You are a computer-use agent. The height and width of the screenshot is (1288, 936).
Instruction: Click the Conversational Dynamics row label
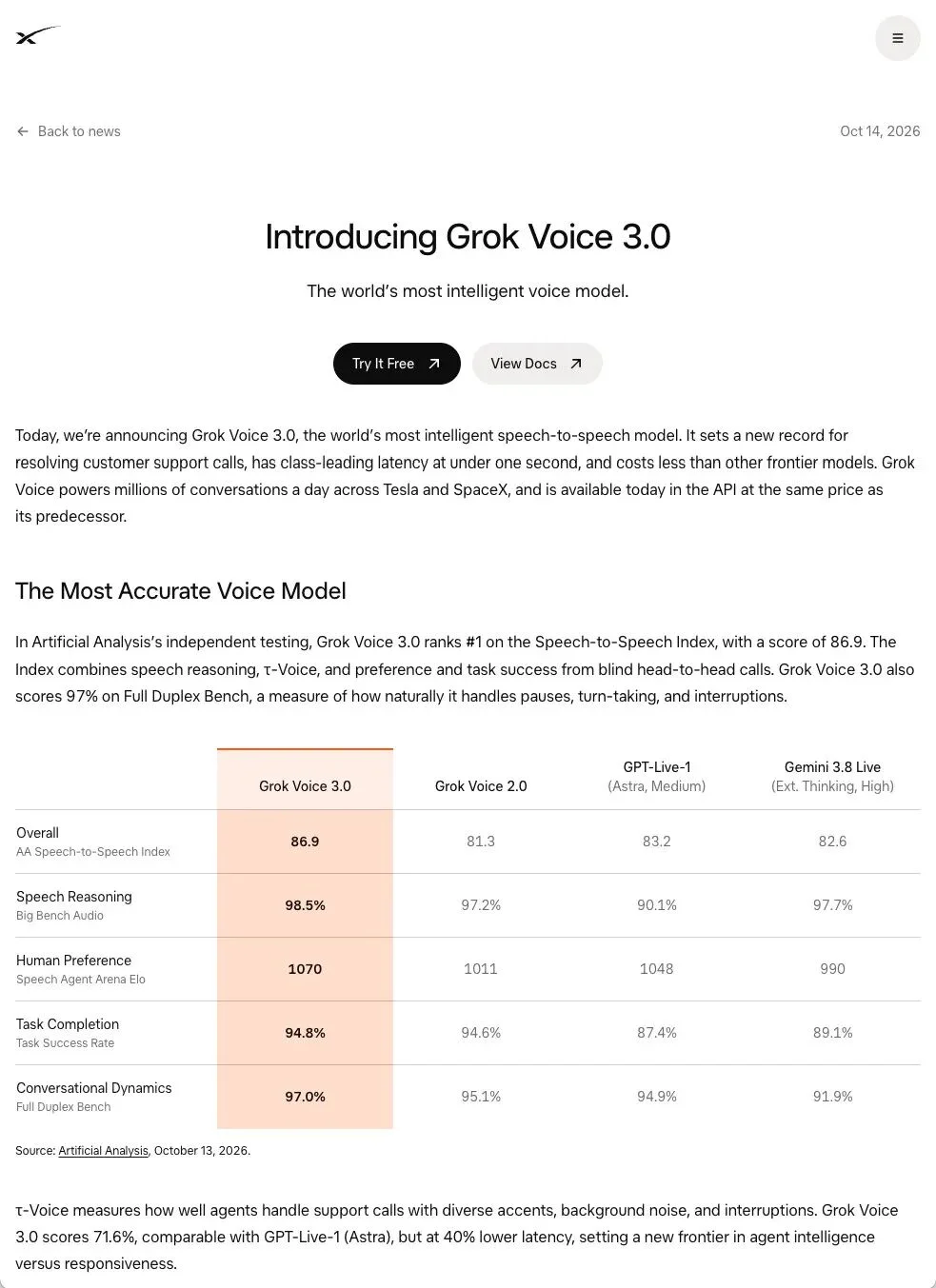[x=94, y=1097]
